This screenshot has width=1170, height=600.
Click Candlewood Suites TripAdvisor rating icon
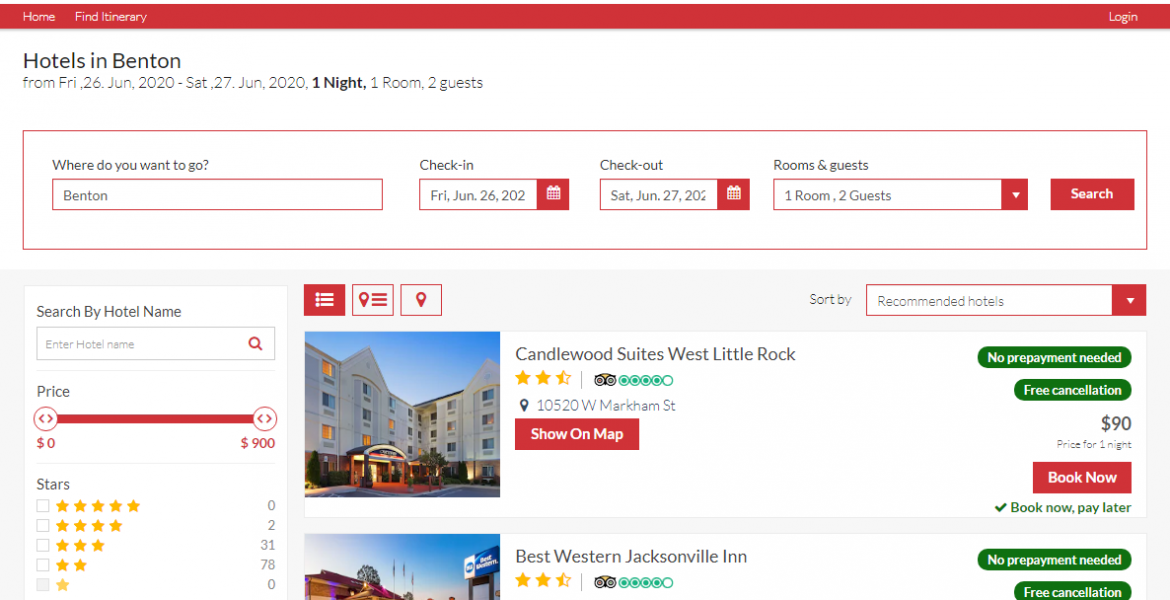click(x=633, y=380)
